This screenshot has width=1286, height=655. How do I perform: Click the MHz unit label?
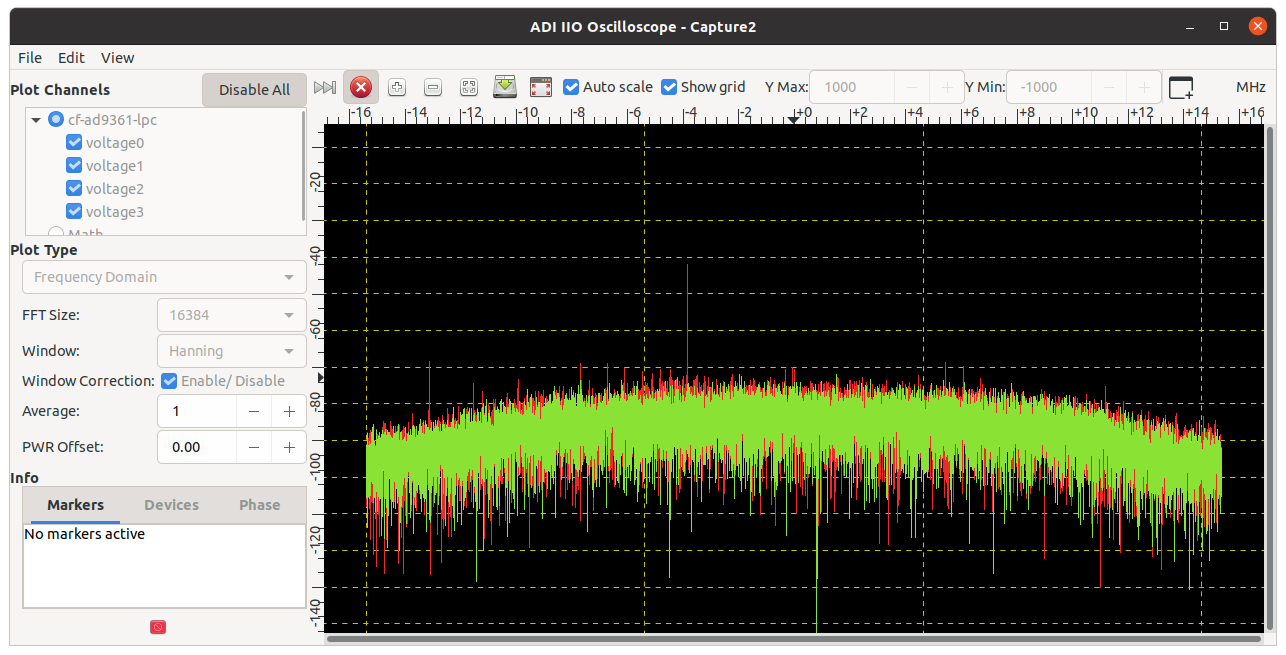coord(1251,87)
